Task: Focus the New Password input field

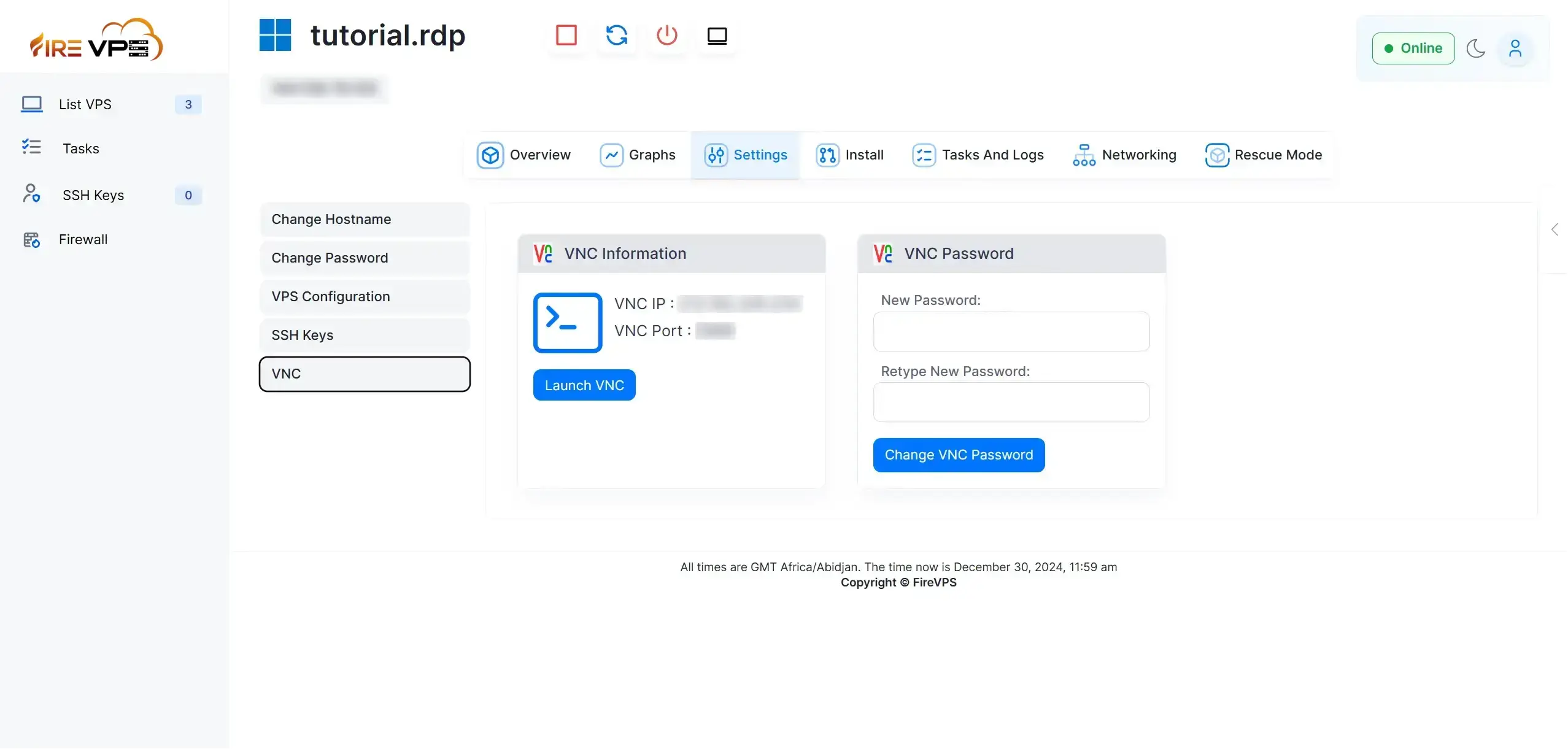Action: tap(1011, 331)
